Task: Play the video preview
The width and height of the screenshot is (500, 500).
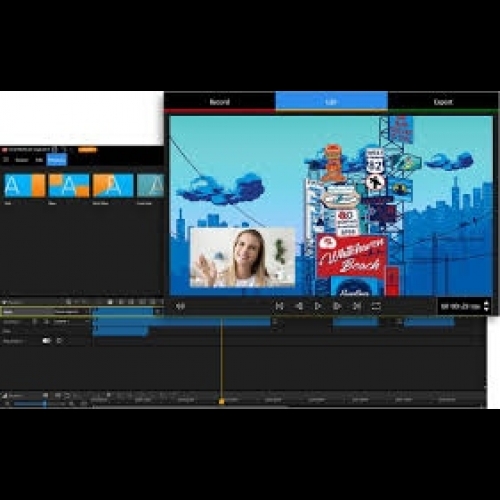Action: tap(318, 306)
